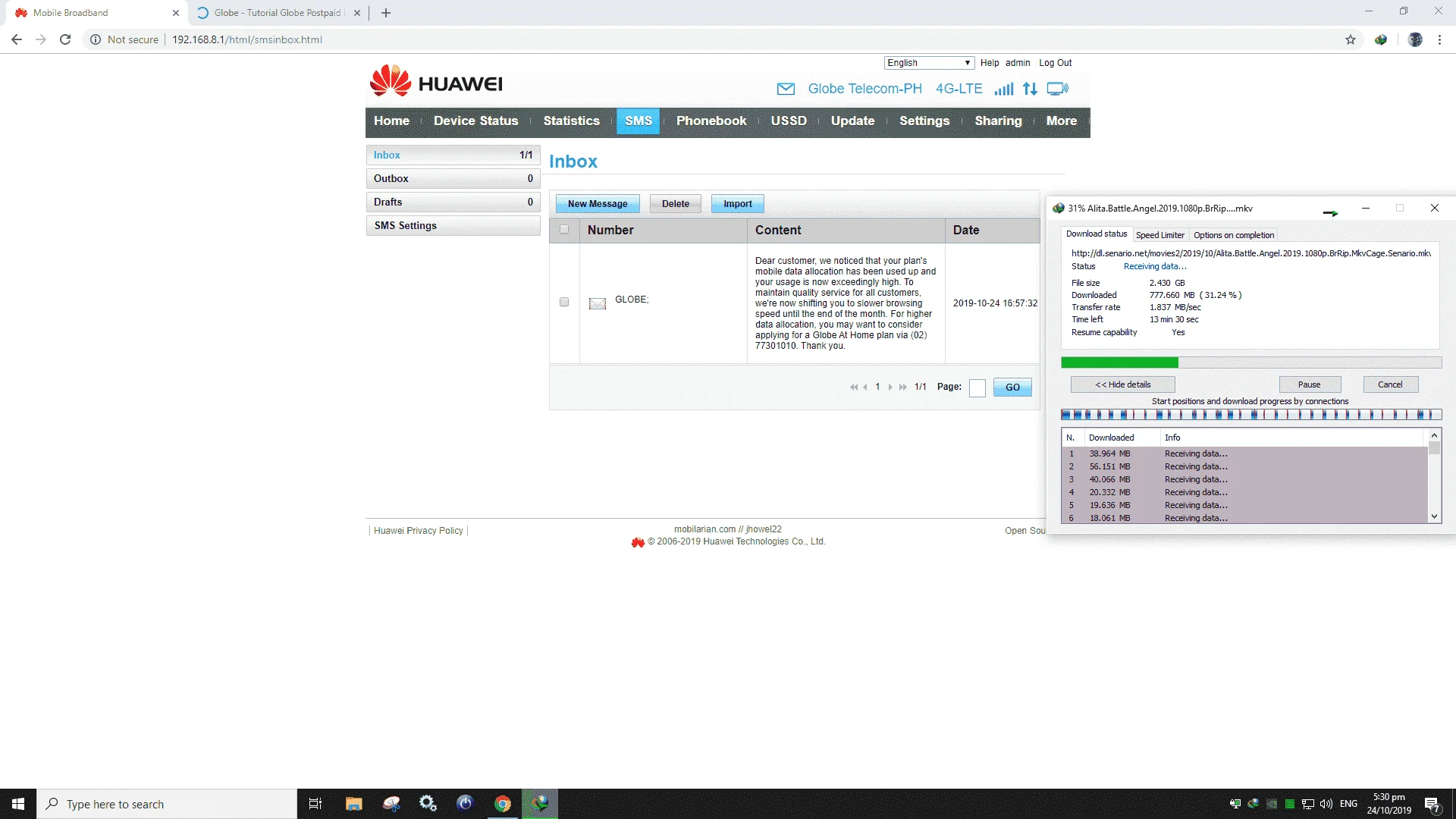Switch to Speed Limiter tab in download dialog
Image resolution: width=1456 pixels, height=819 pixels.
point(1159,235)
